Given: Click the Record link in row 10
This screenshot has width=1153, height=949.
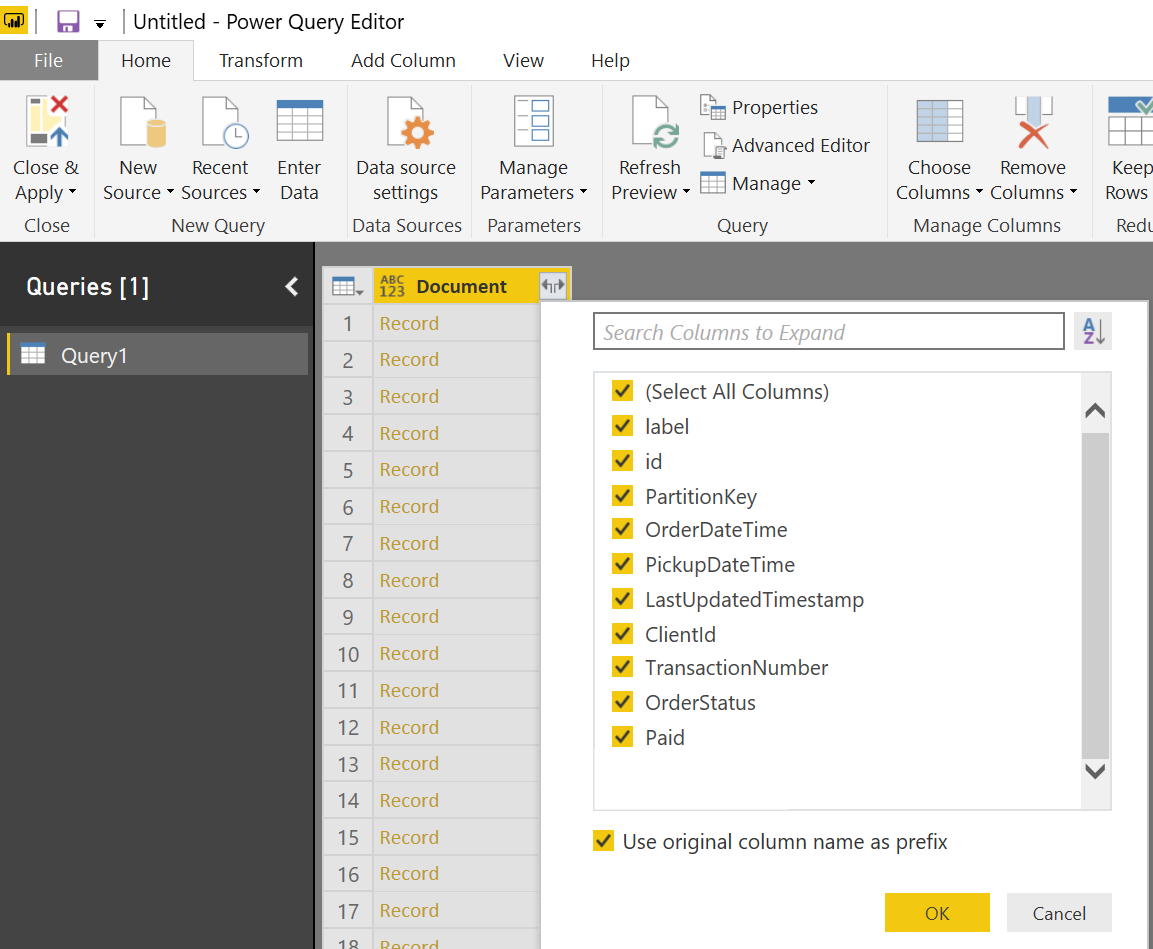Looking at the screenshot, I should 409,653.
